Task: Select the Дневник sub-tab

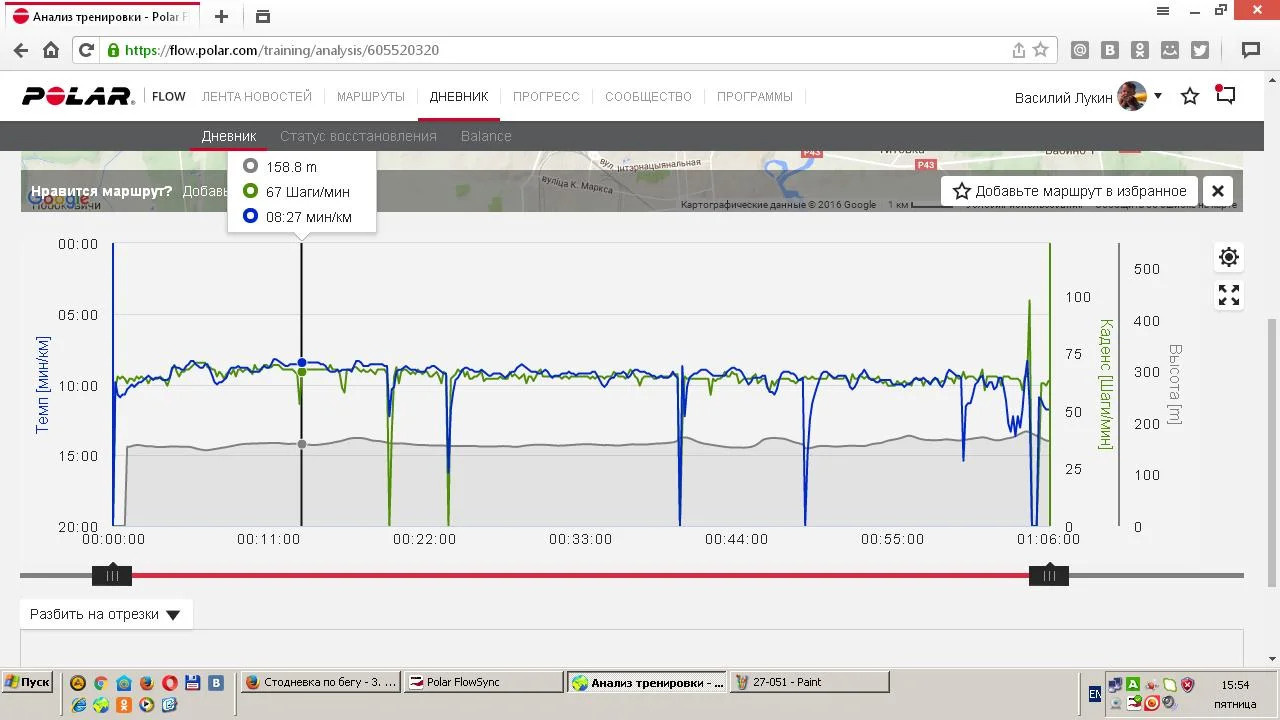Action: 229,136
